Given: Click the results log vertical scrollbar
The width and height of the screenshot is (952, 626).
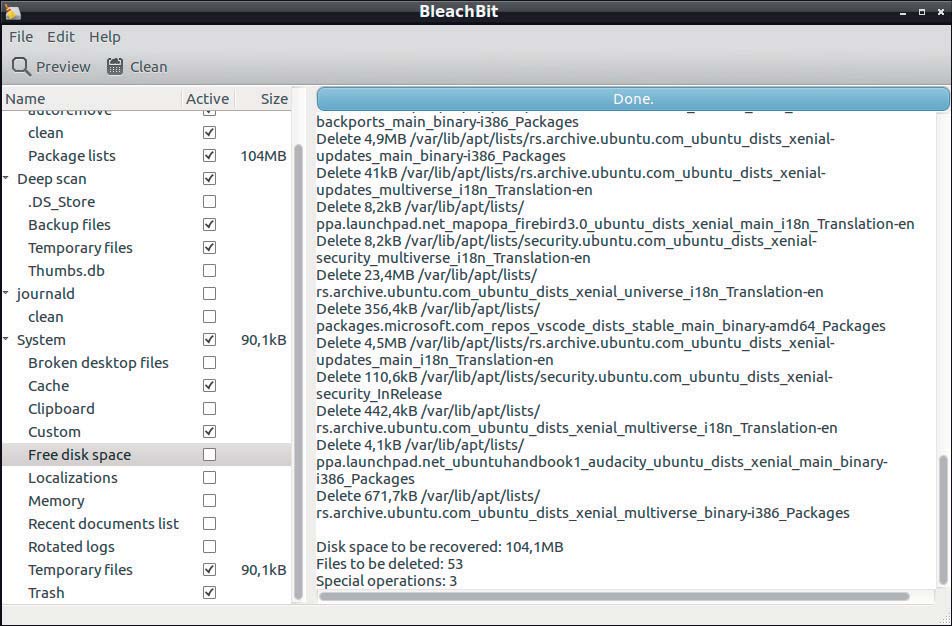Looking at the screenshot, I should (943, 519).
